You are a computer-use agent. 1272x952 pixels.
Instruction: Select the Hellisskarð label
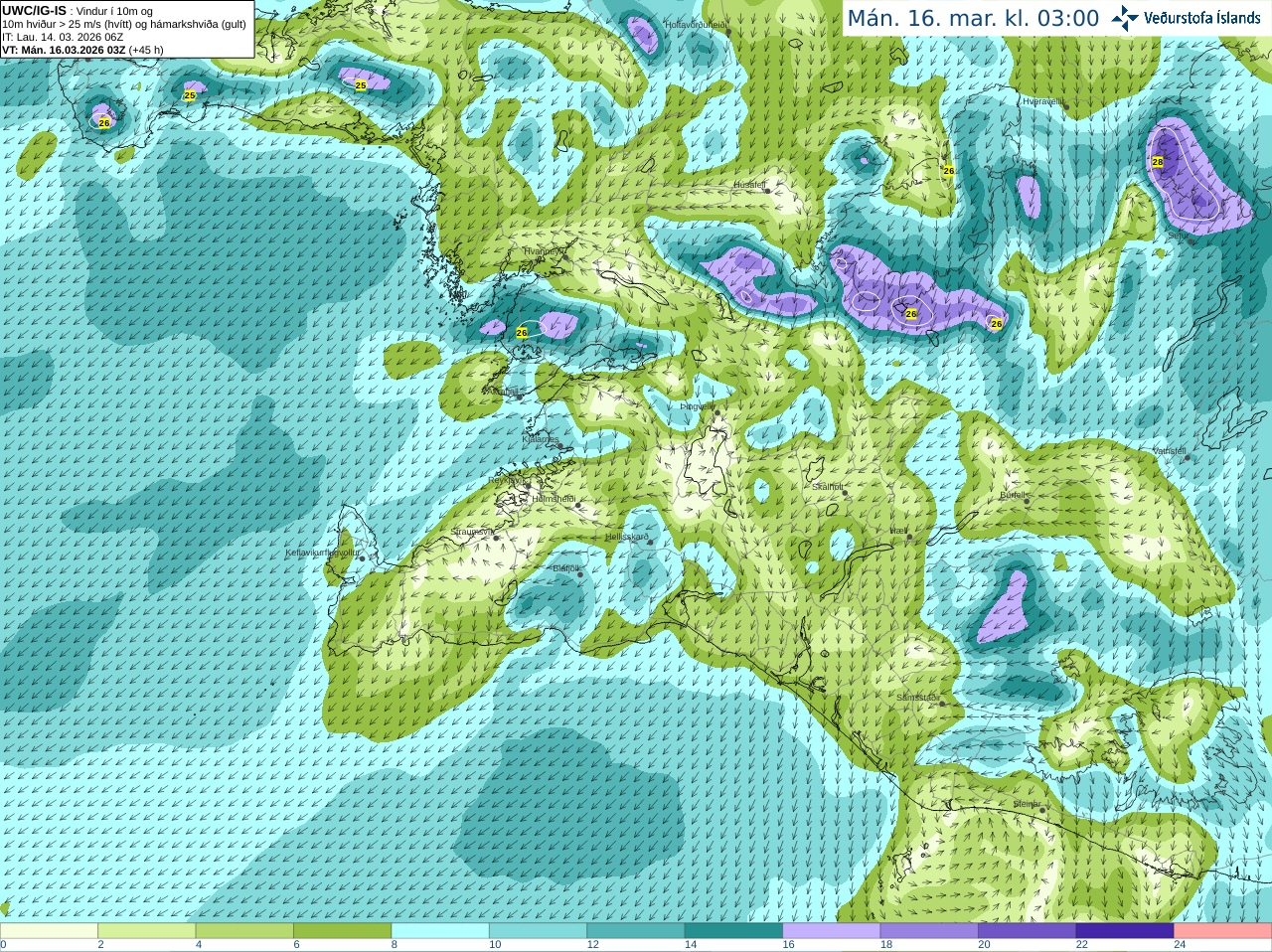point(626,537)
